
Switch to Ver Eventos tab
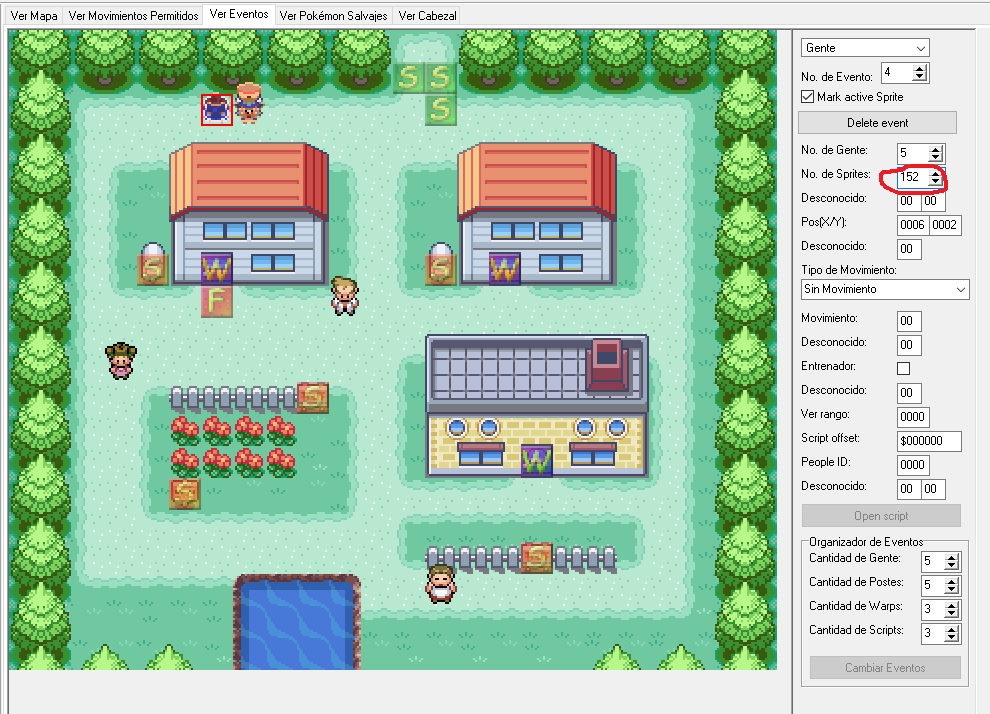(x=239, y=14)
